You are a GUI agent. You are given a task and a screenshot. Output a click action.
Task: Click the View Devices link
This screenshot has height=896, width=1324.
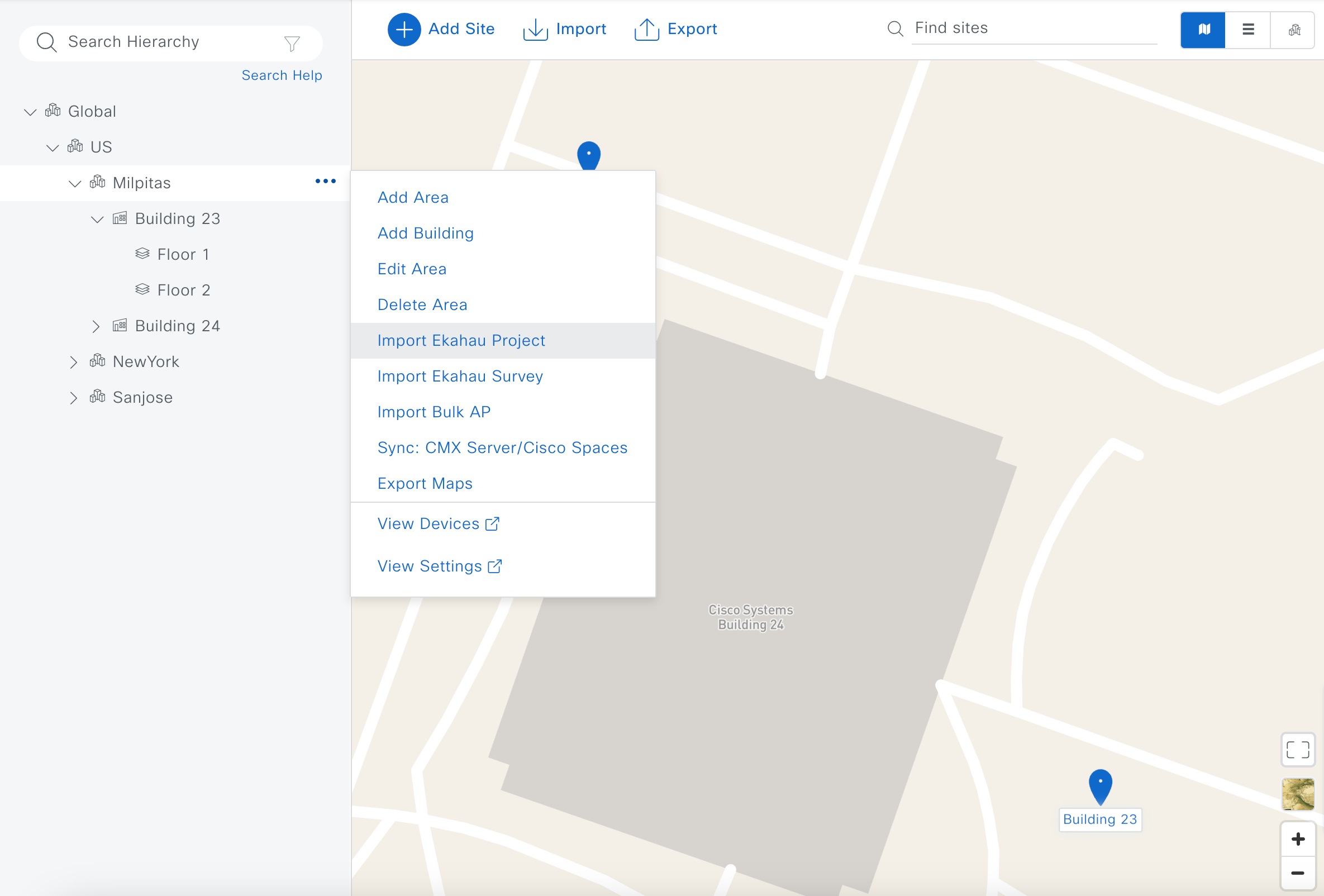point(429,523)
